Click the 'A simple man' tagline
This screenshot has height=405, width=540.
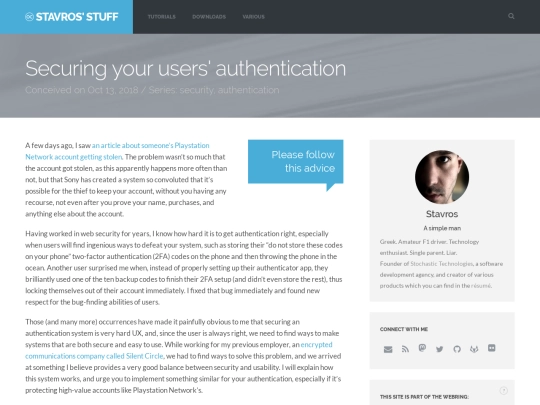[442, 228]
